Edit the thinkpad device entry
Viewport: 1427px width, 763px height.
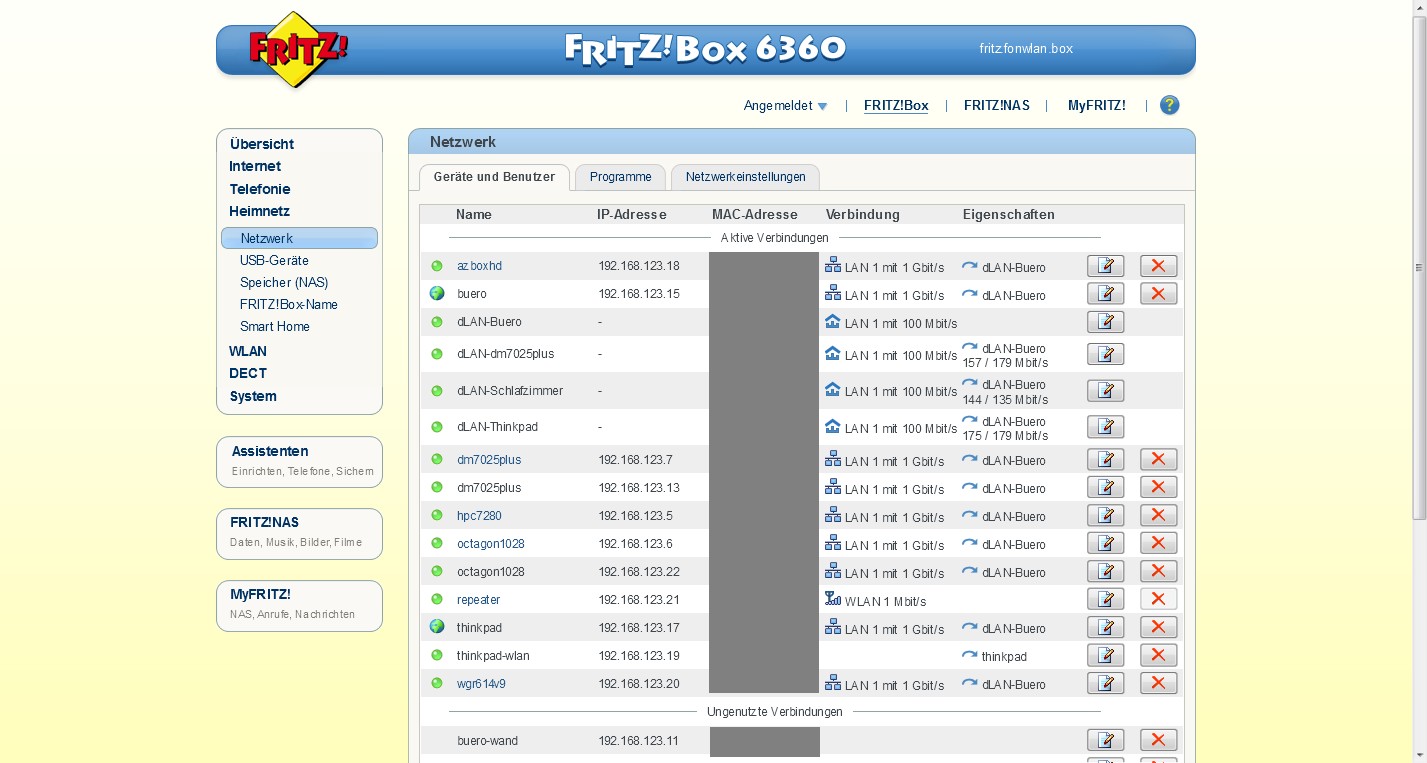1105,628
